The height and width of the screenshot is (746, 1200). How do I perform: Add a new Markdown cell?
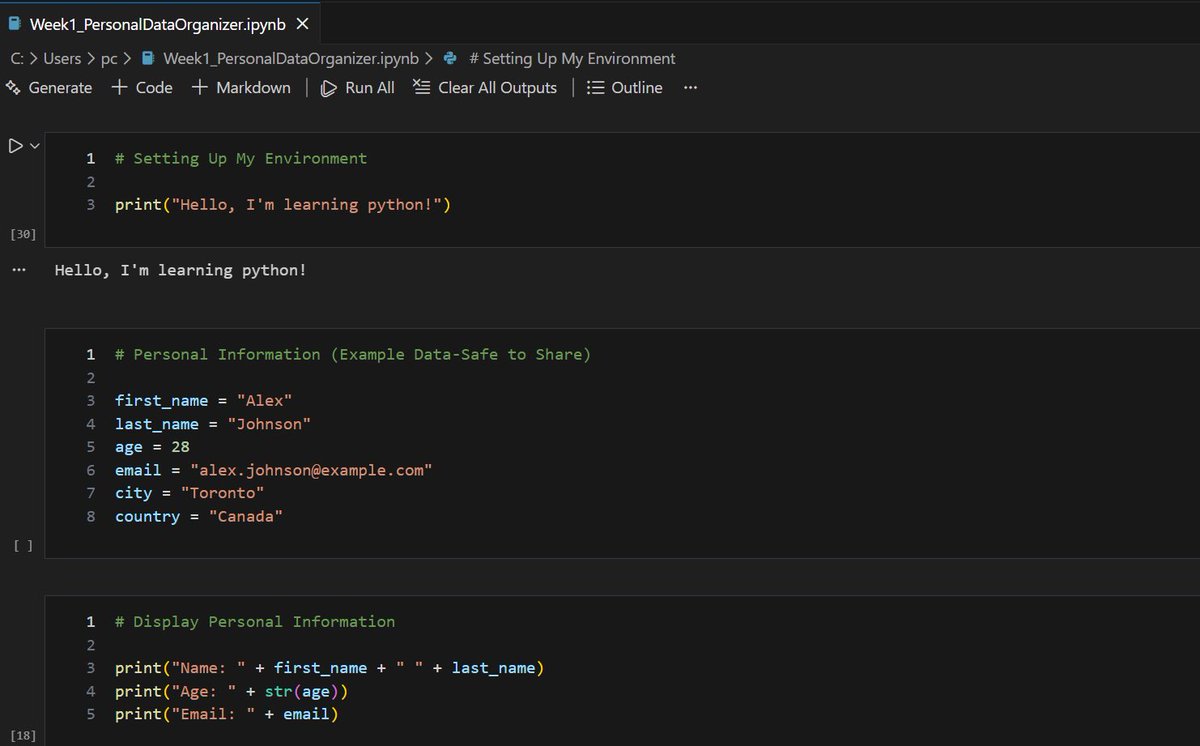[x=241, y=88]
